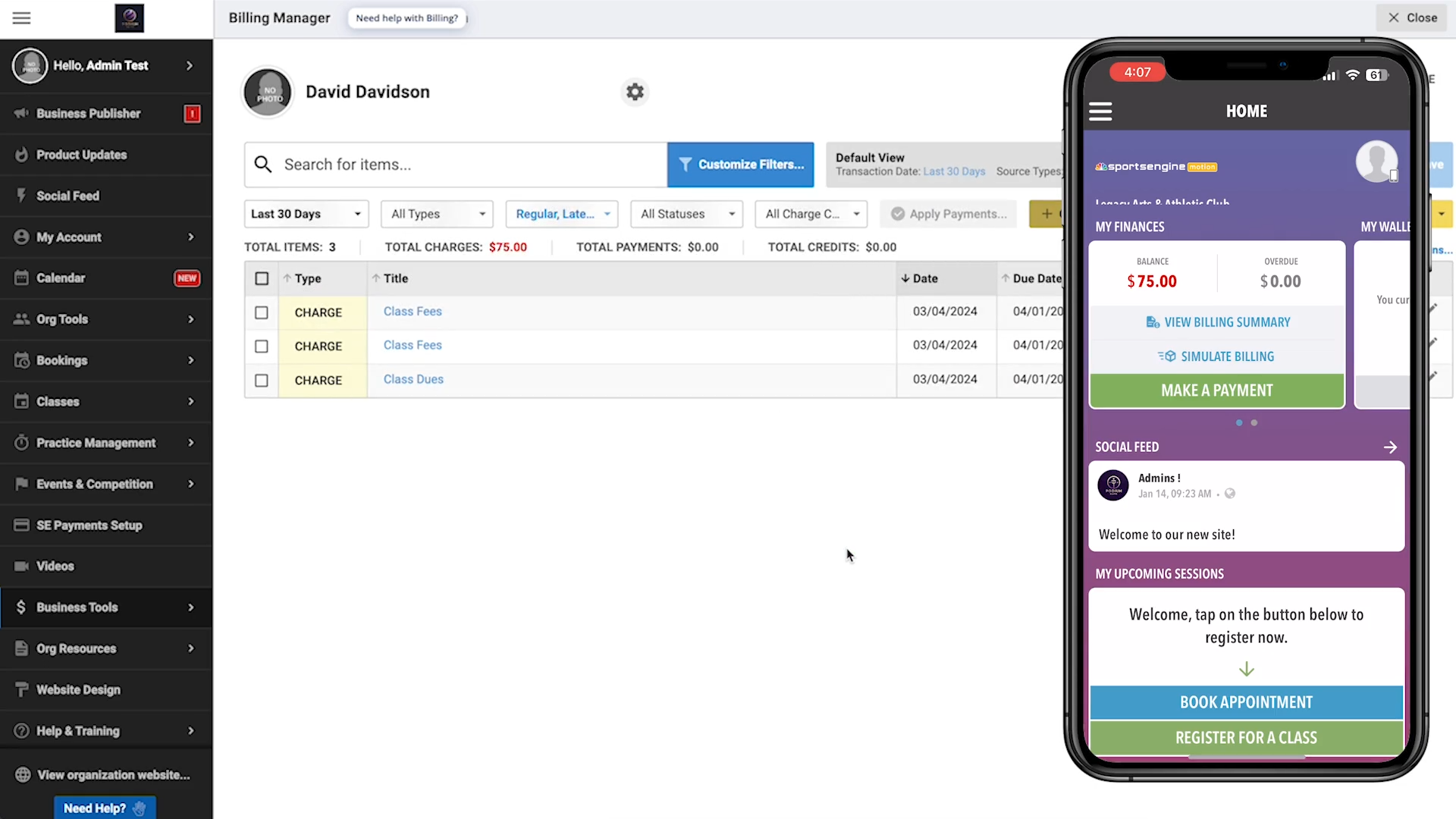Tap the globe visibility icon on Admins post
This screenshot has height=819, width=1456.
coord(1230,494)
